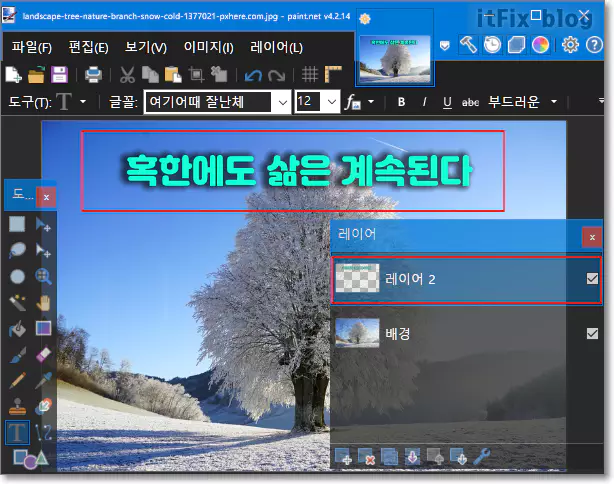Toggle italic text formatting
This screenshot has width=614, height=484.
pos(424,102)
